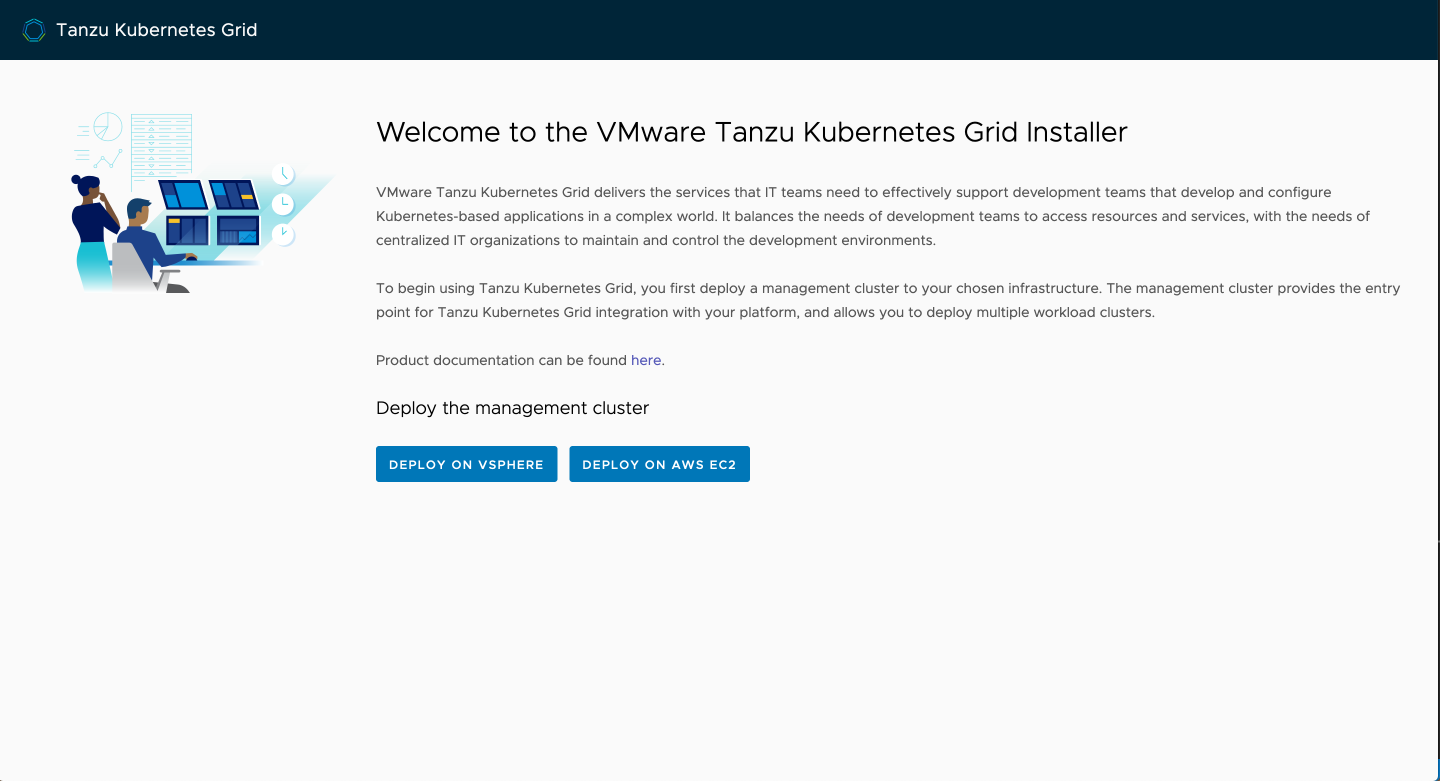Click the top clock icon in illustration
Image resolution: width=1440 pixels, height=781 pixels.
(x=284, y=175)
